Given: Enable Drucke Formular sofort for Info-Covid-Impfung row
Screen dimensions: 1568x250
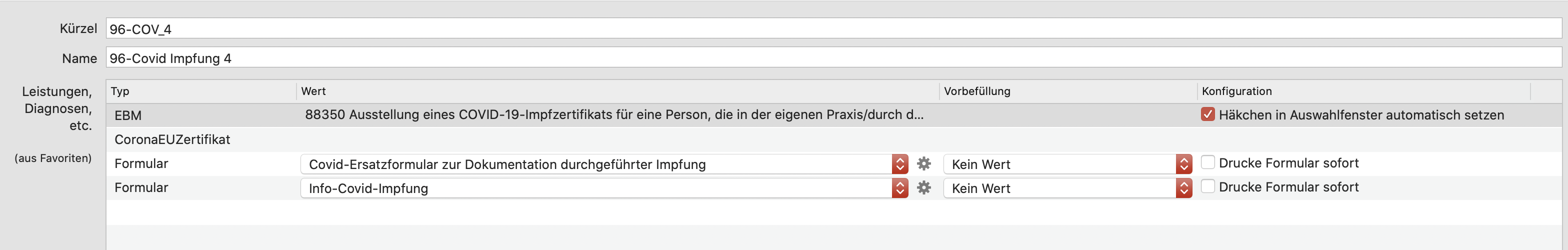Looking at the screenshot, I should pyautogui.click(x=1207, y=186).
